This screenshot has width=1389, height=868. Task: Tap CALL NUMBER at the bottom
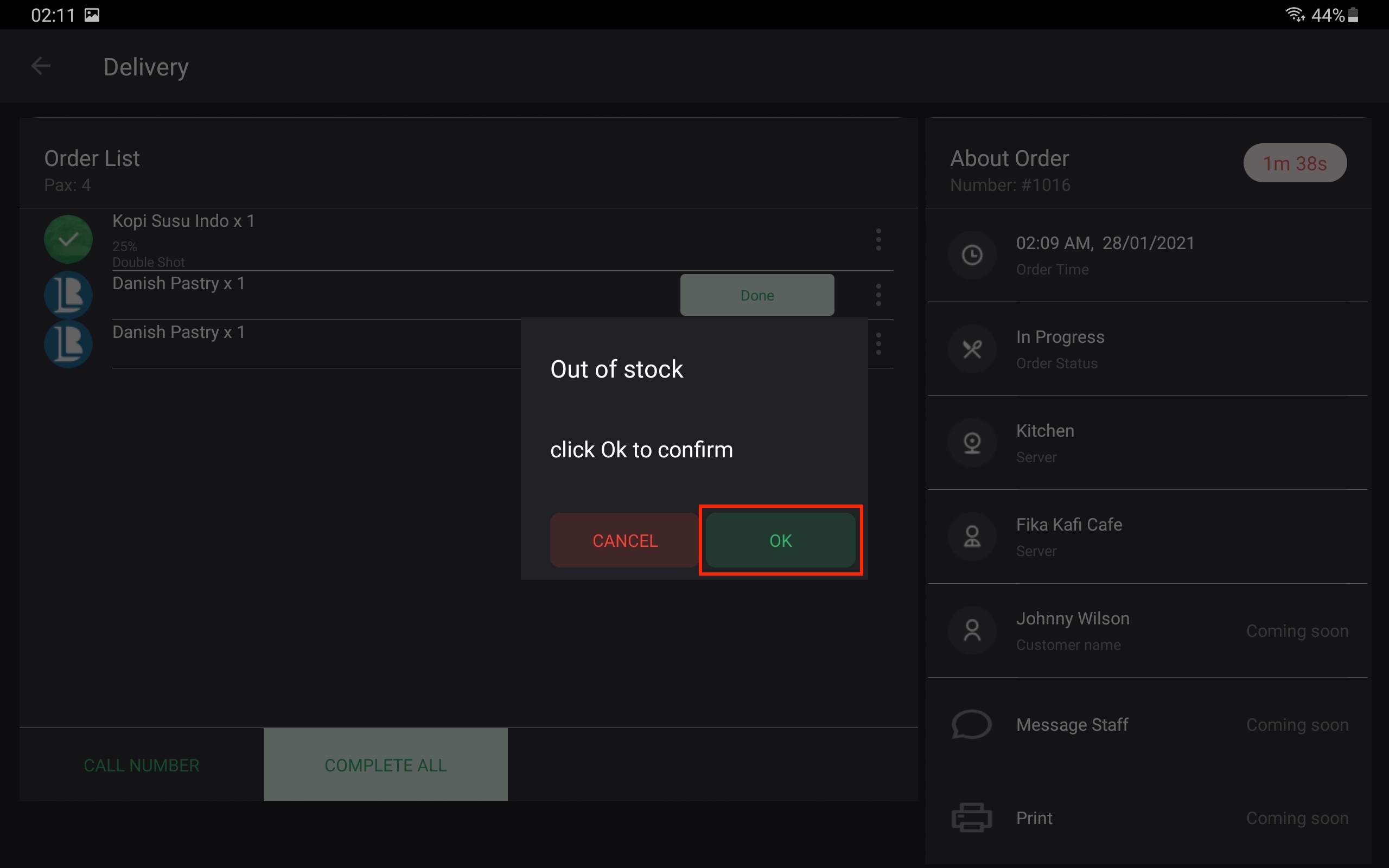141,765
